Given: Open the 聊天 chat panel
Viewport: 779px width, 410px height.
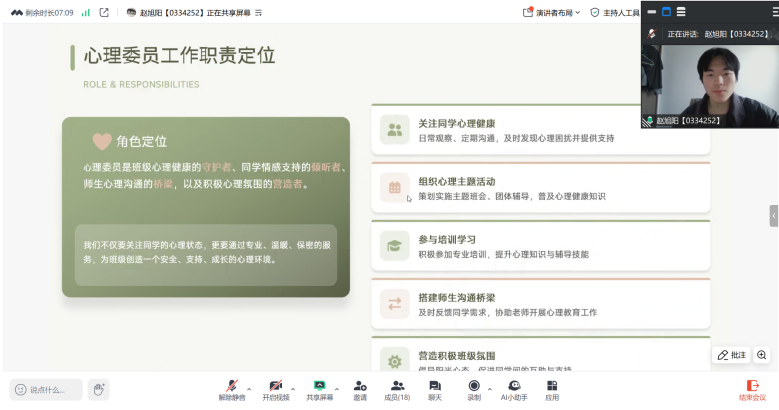Looking at the screenshot, I should click(435, 387).
